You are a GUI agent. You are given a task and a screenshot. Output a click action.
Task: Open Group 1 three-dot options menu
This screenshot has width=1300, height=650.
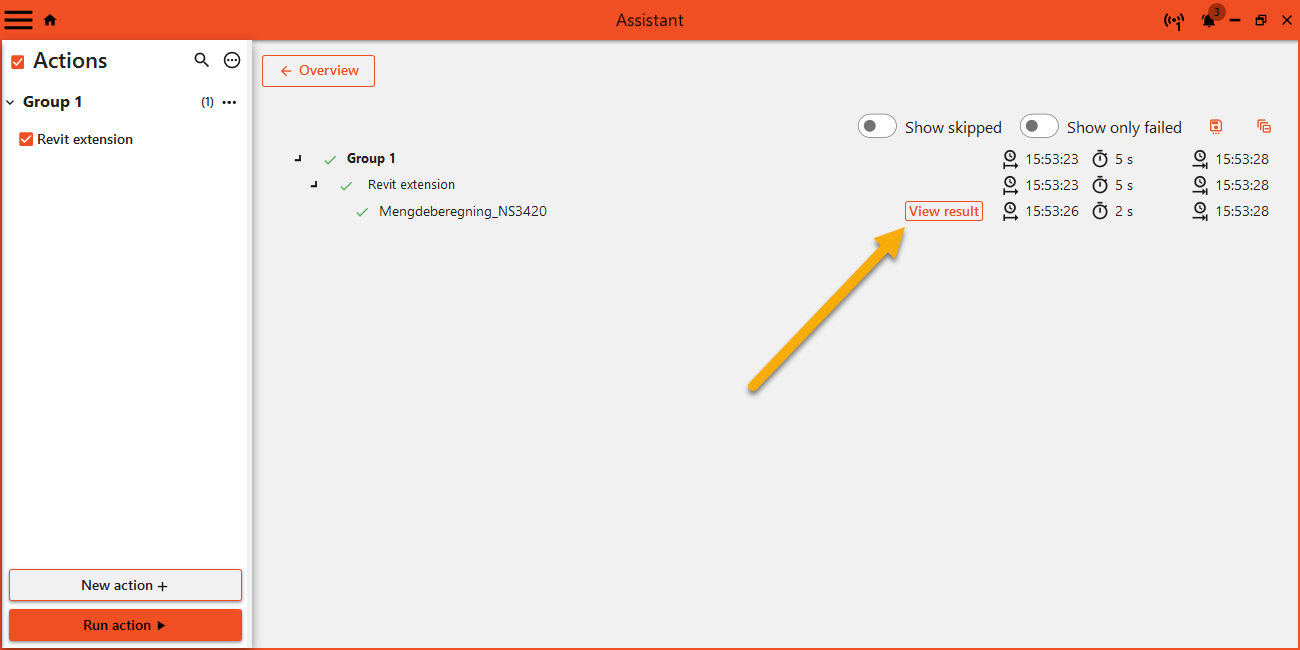click(x=229, y=102)
